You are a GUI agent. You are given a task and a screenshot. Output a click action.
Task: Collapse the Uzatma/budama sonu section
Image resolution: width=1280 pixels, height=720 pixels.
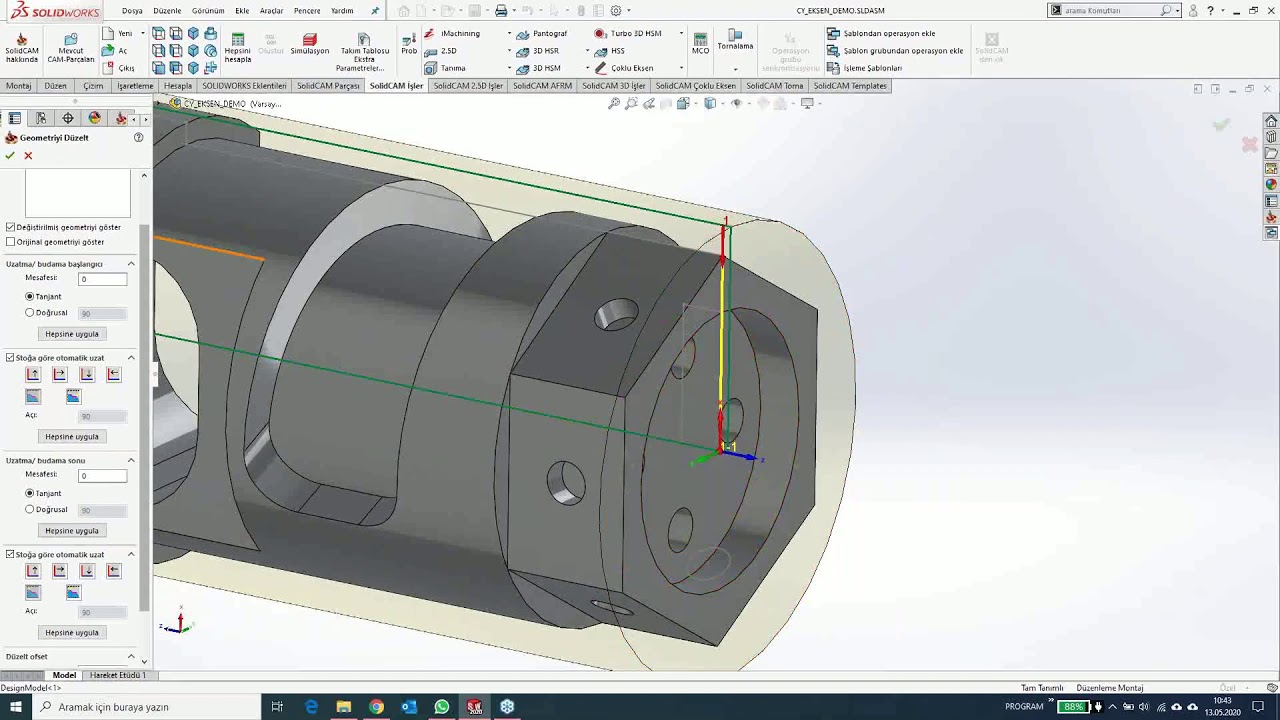click(x=131, y=460)
